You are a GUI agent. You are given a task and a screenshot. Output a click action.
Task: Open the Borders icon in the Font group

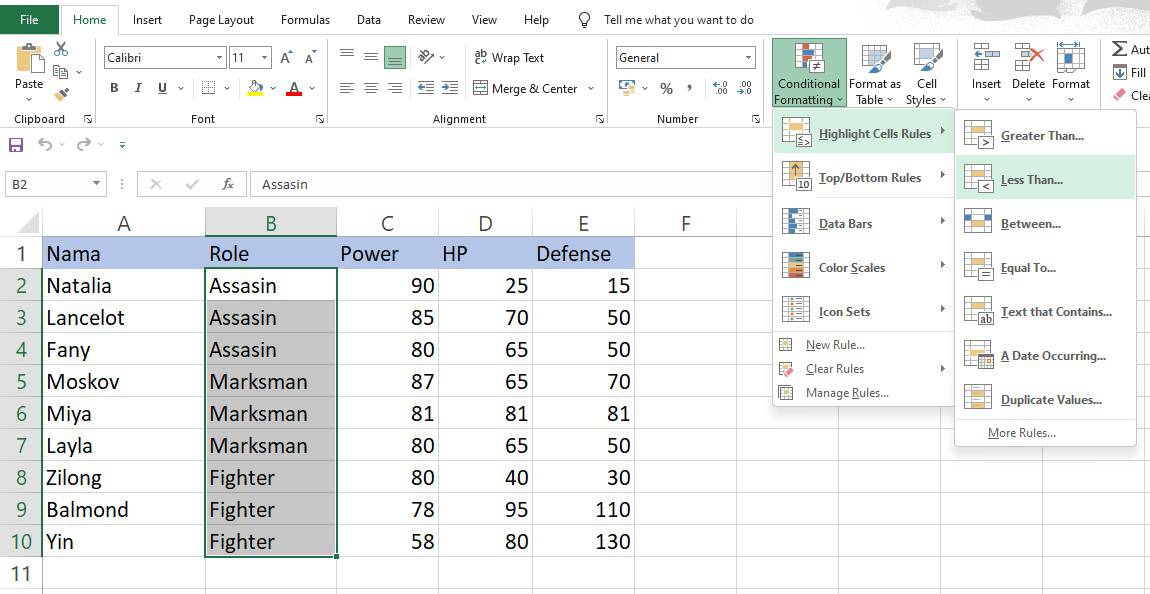tap(208, 88)
